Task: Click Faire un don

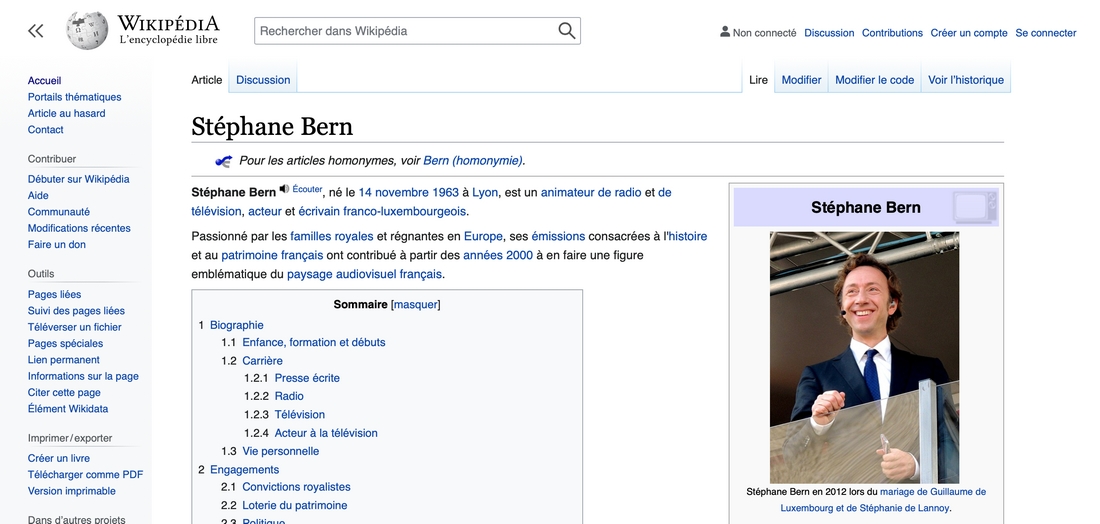Action: click(x=57, y=244)
